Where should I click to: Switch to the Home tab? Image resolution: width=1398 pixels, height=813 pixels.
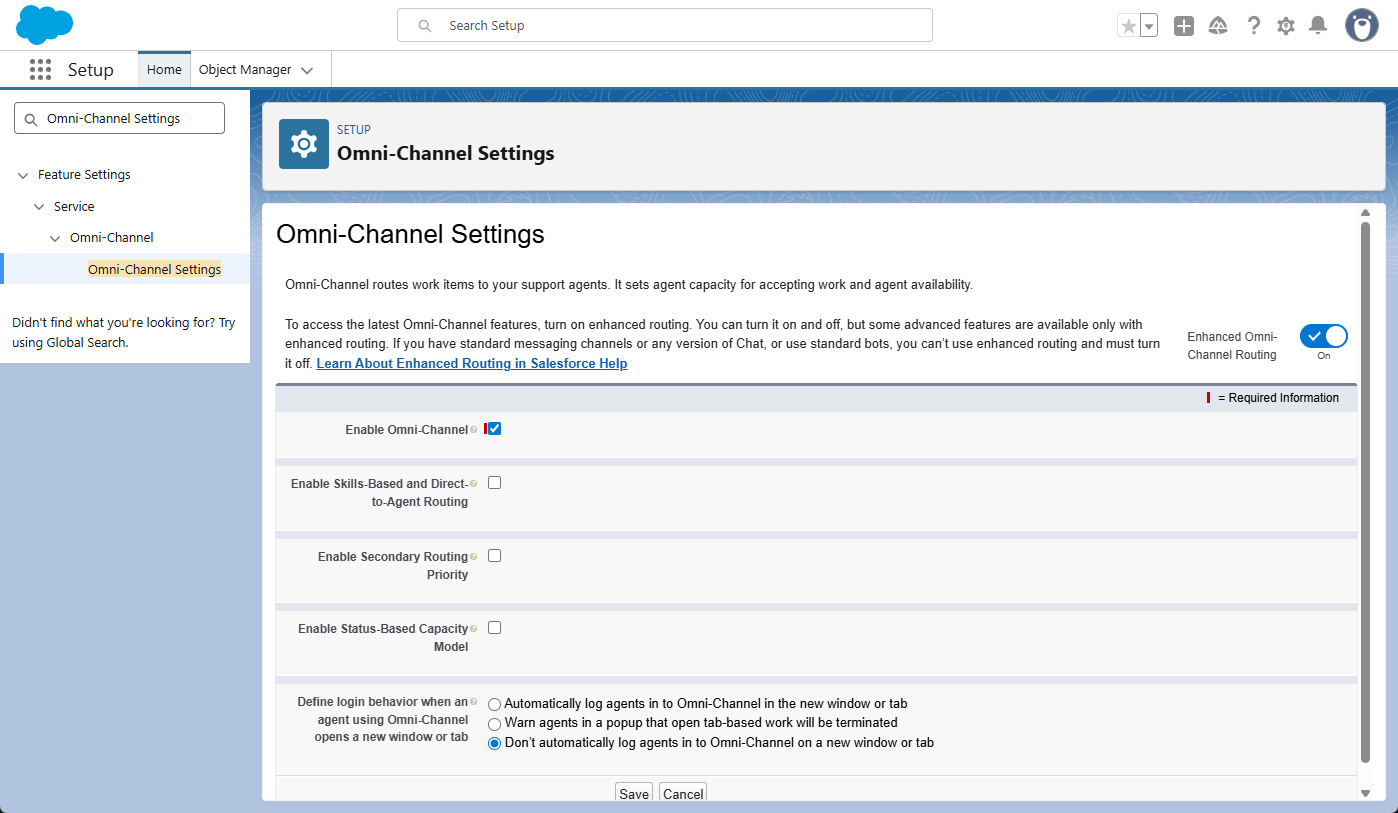pos(164,70)
